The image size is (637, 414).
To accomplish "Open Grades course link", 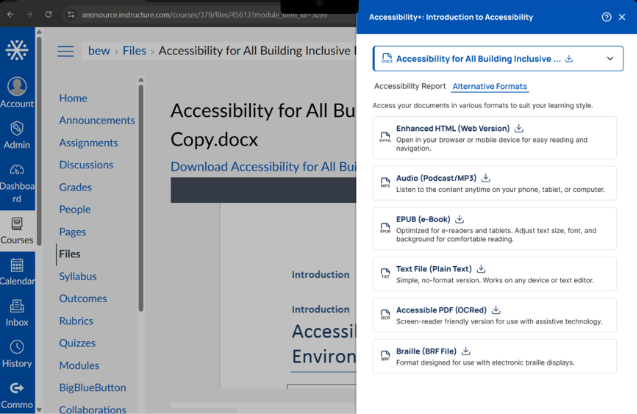I will 75,187.
